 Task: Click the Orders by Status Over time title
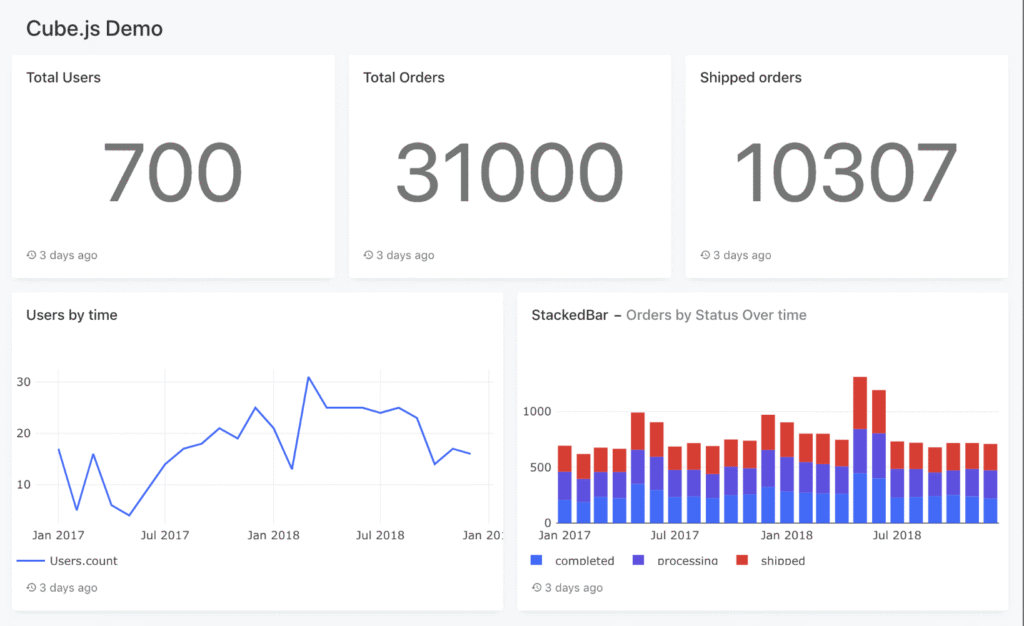(x=716, y=315)
